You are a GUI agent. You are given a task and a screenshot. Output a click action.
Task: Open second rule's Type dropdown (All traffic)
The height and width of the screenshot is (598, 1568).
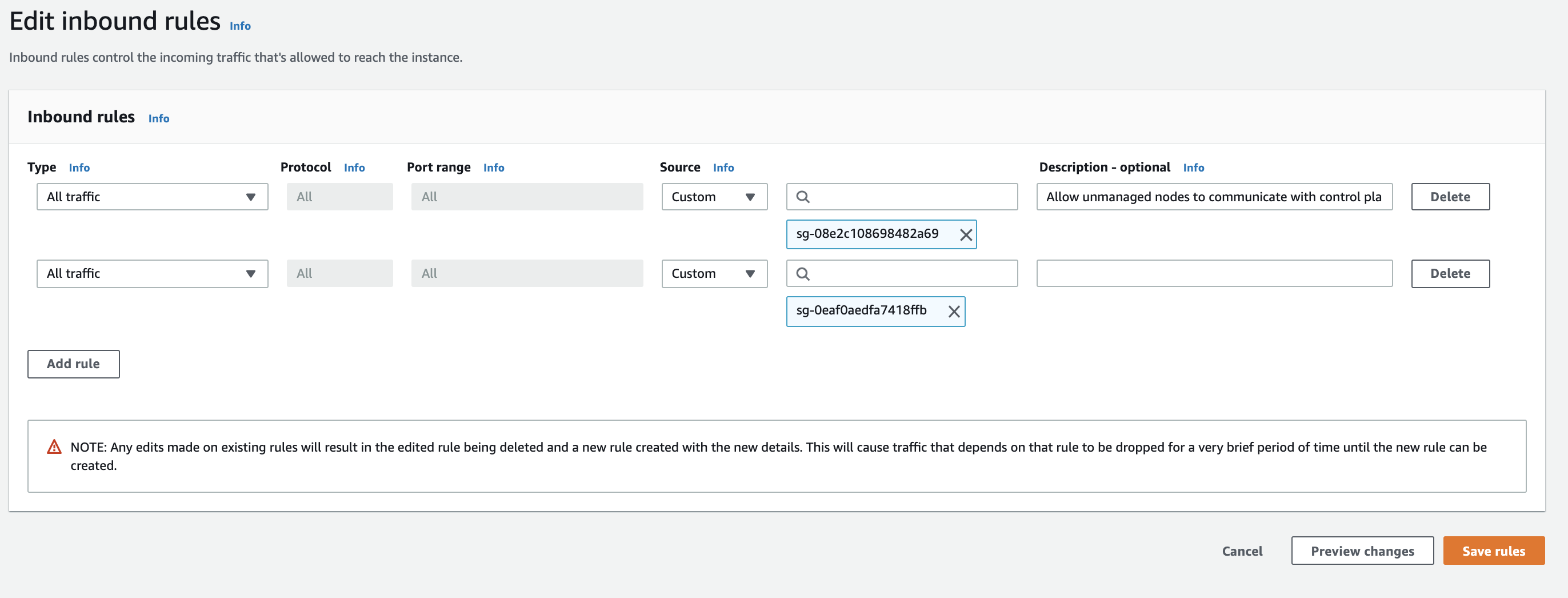[x=152, y=273]
